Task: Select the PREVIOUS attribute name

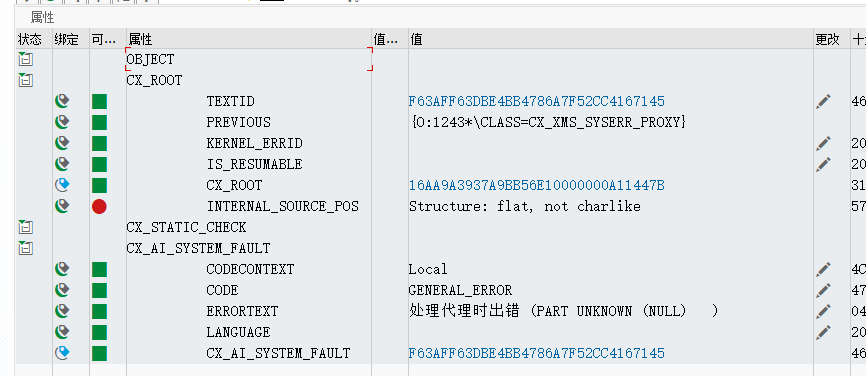Action: (239, 122)
